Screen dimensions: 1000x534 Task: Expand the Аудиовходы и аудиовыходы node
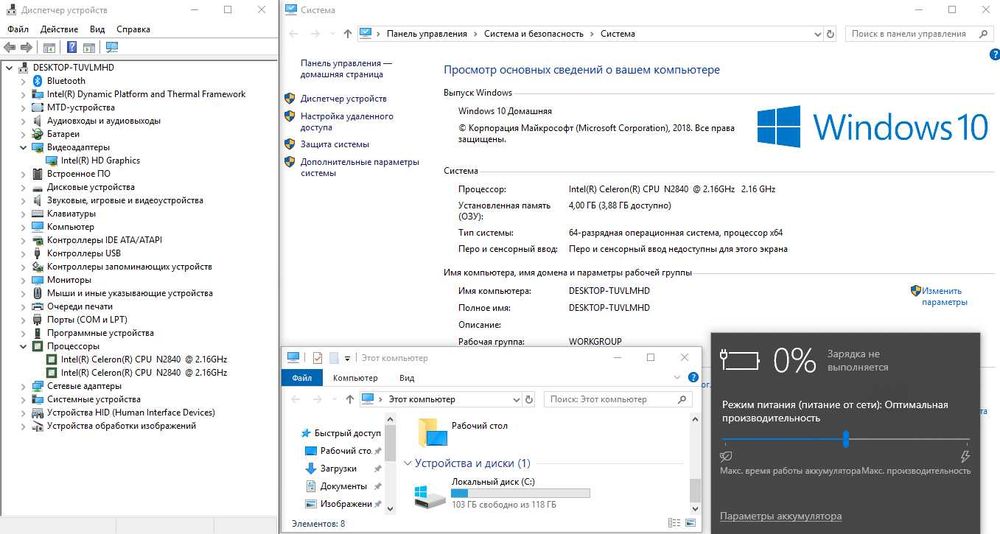click(x=23, y=121)
